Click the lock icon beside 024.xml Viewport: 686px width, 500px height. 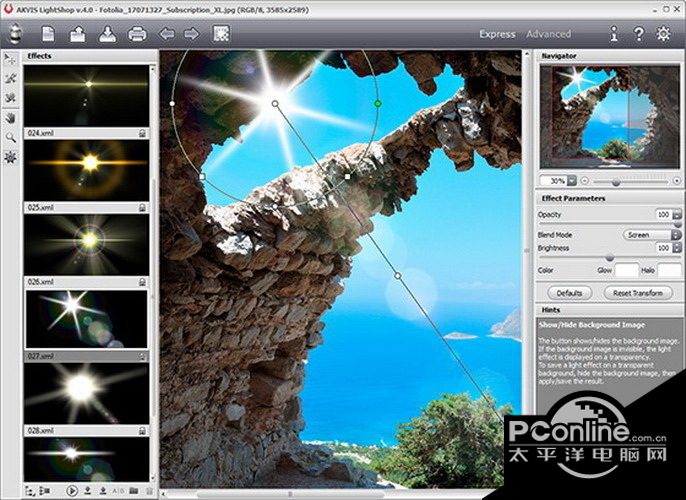[x=142, y=133]
